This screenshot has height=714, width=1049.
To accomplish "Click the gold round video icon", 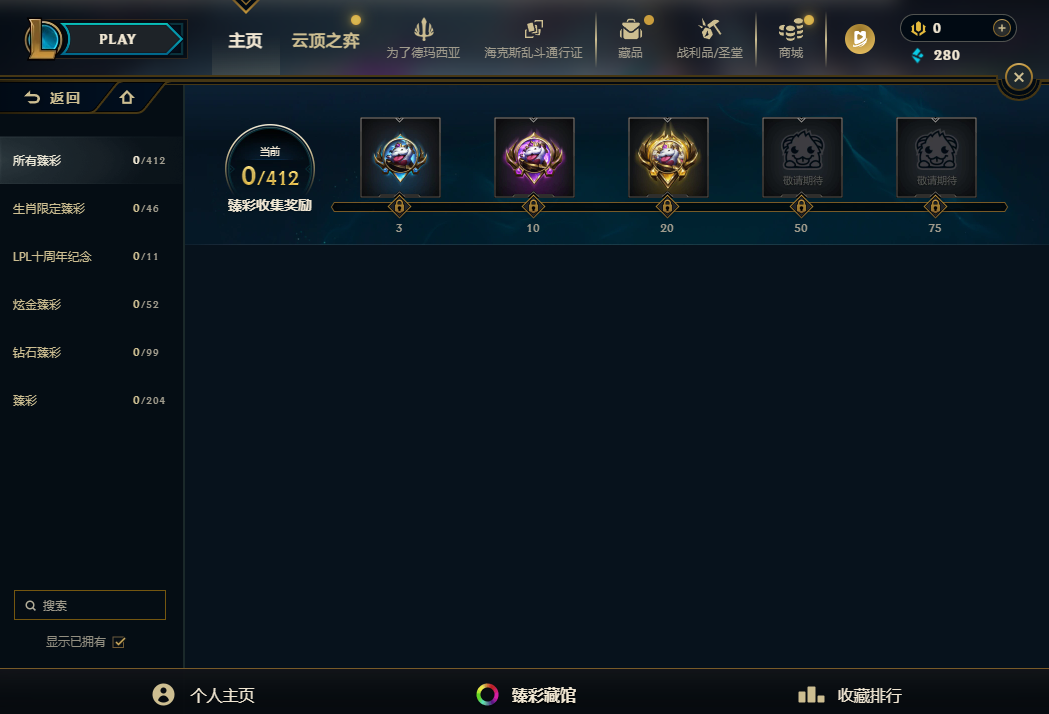I will pyautogui.click(x=860, y=39).
